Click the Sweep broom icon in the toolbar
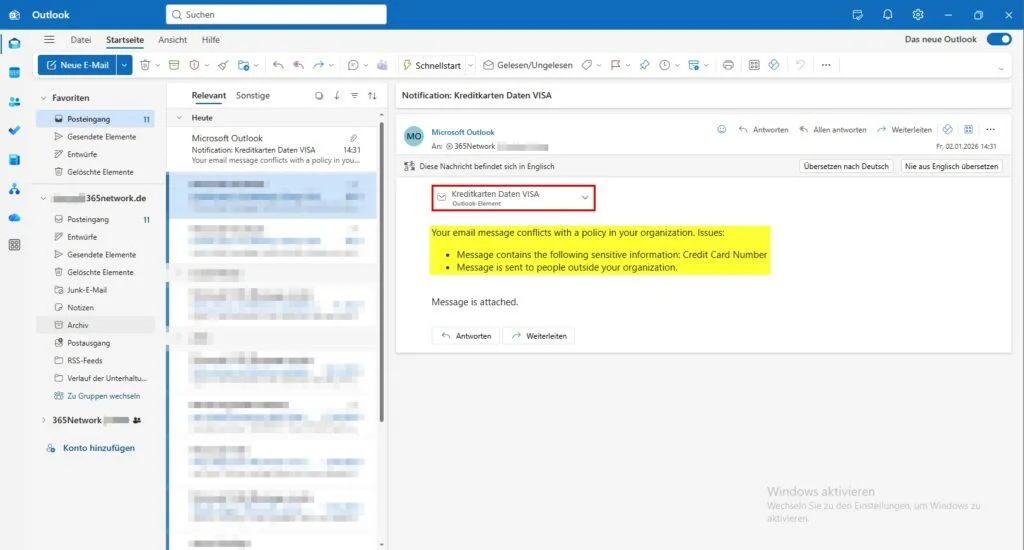The image size is (1024, 550). 222,65
